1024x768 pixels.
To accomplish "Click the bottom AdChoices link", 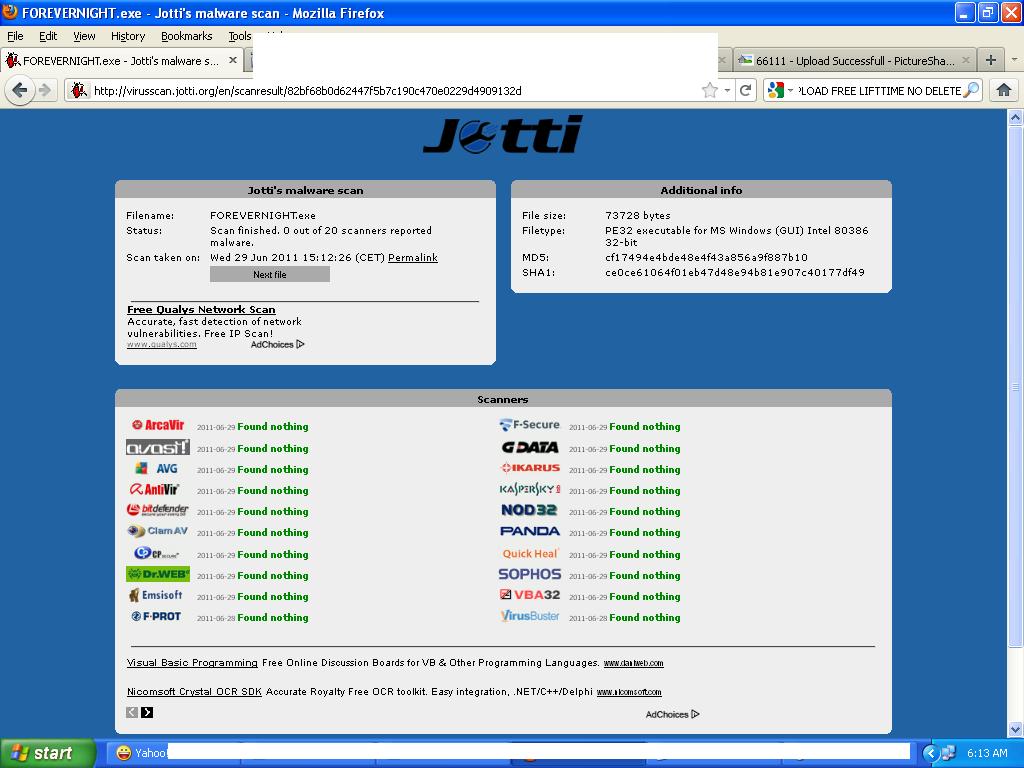I will [x=672, y=714].
